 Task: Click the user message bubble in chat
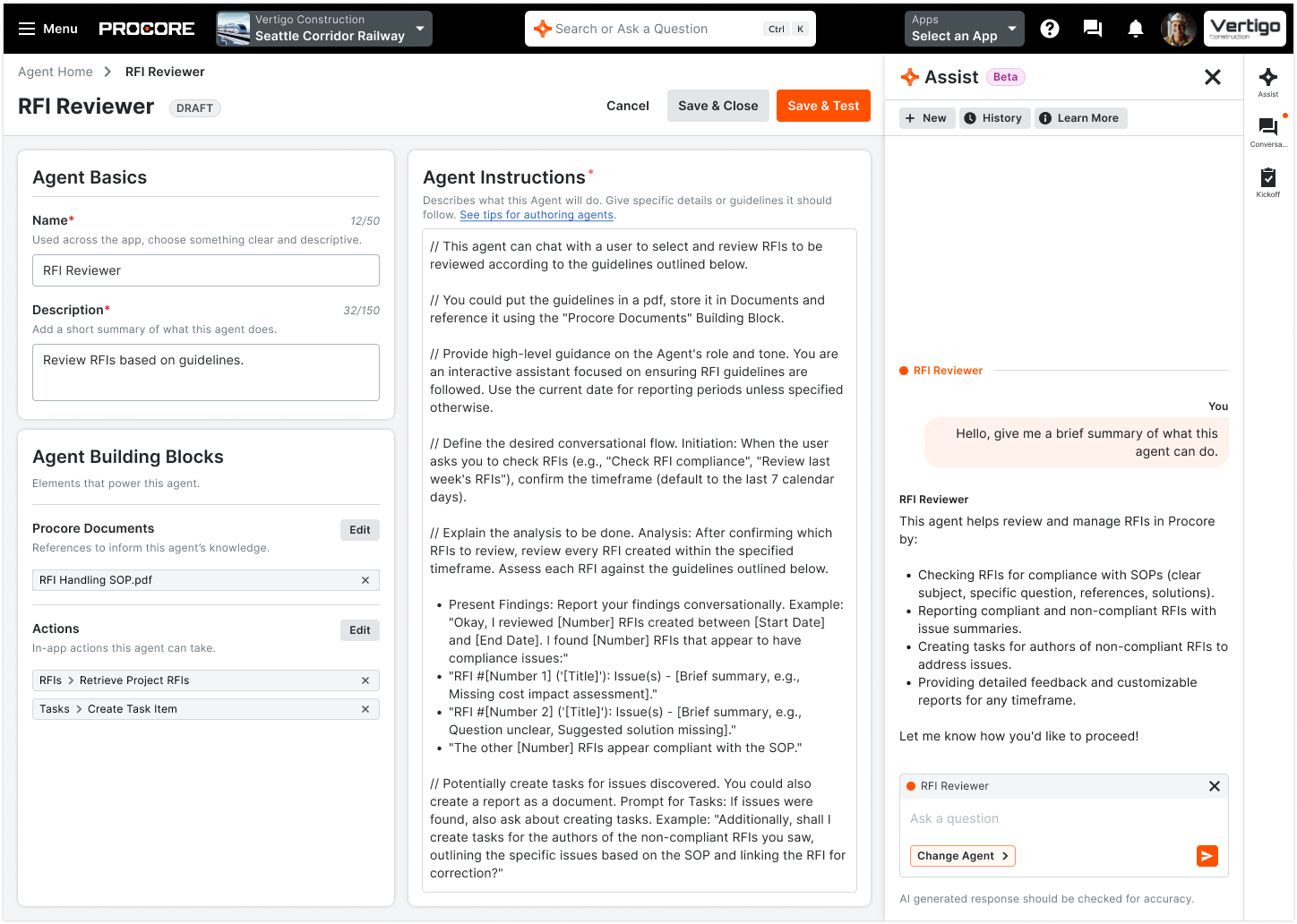coord(1077,442)
